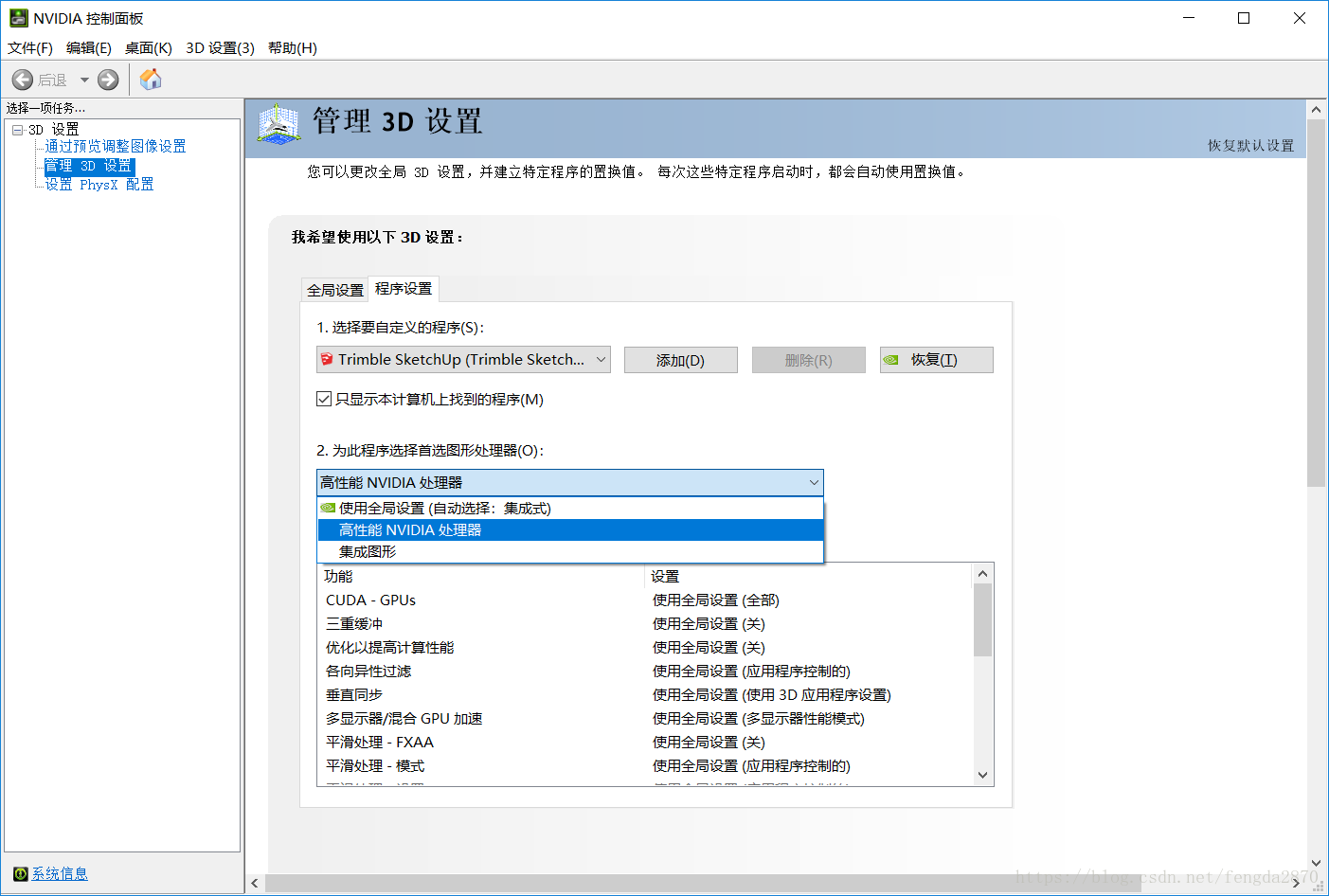The height and width of the screenshot is (896, 1329).
Task: Open 3D 设置(3) menu
Action: tap(220, 47)
